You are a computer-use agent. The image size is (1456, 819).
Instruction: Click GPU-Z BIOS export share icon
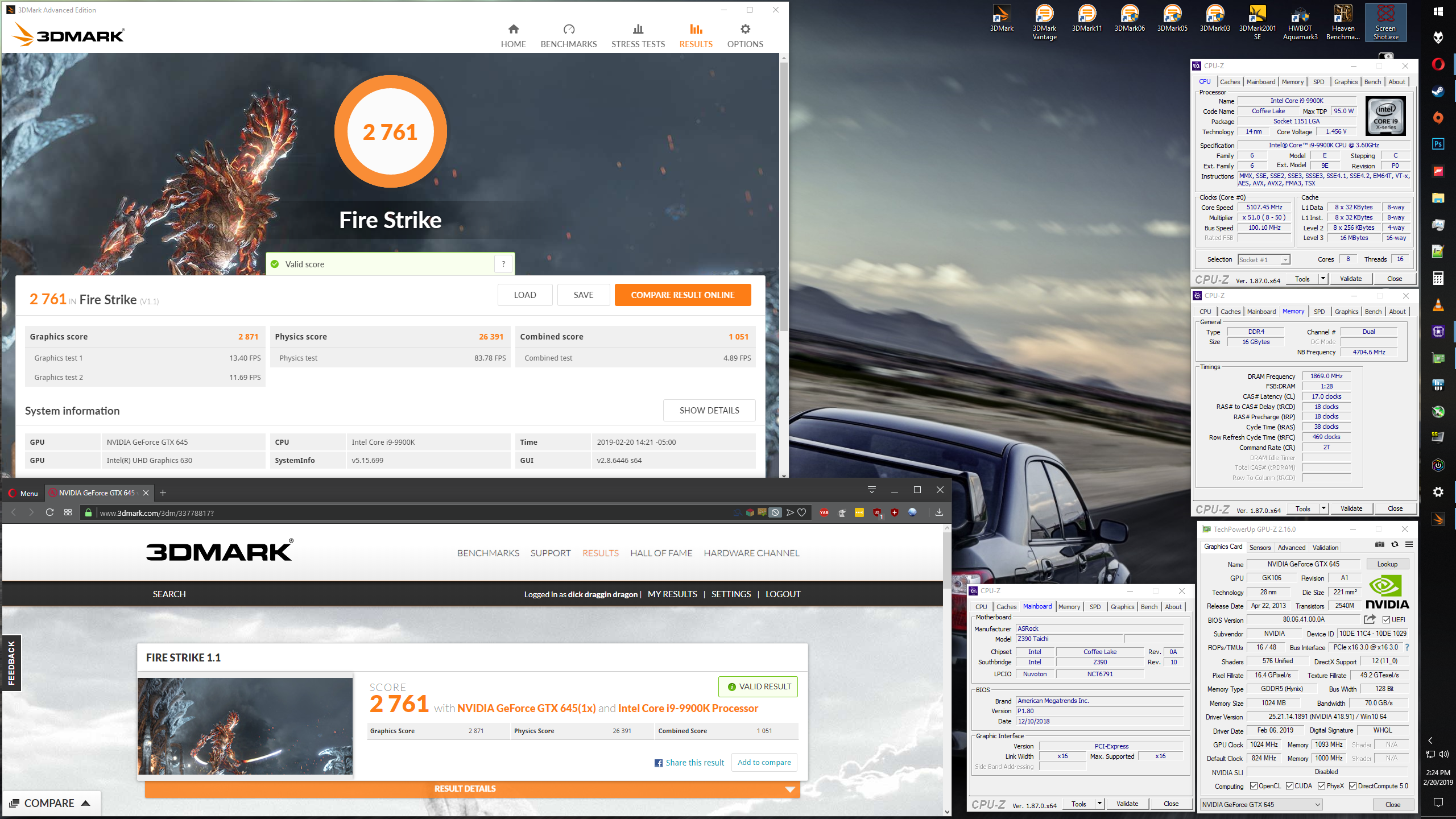tap(1370, 619)
